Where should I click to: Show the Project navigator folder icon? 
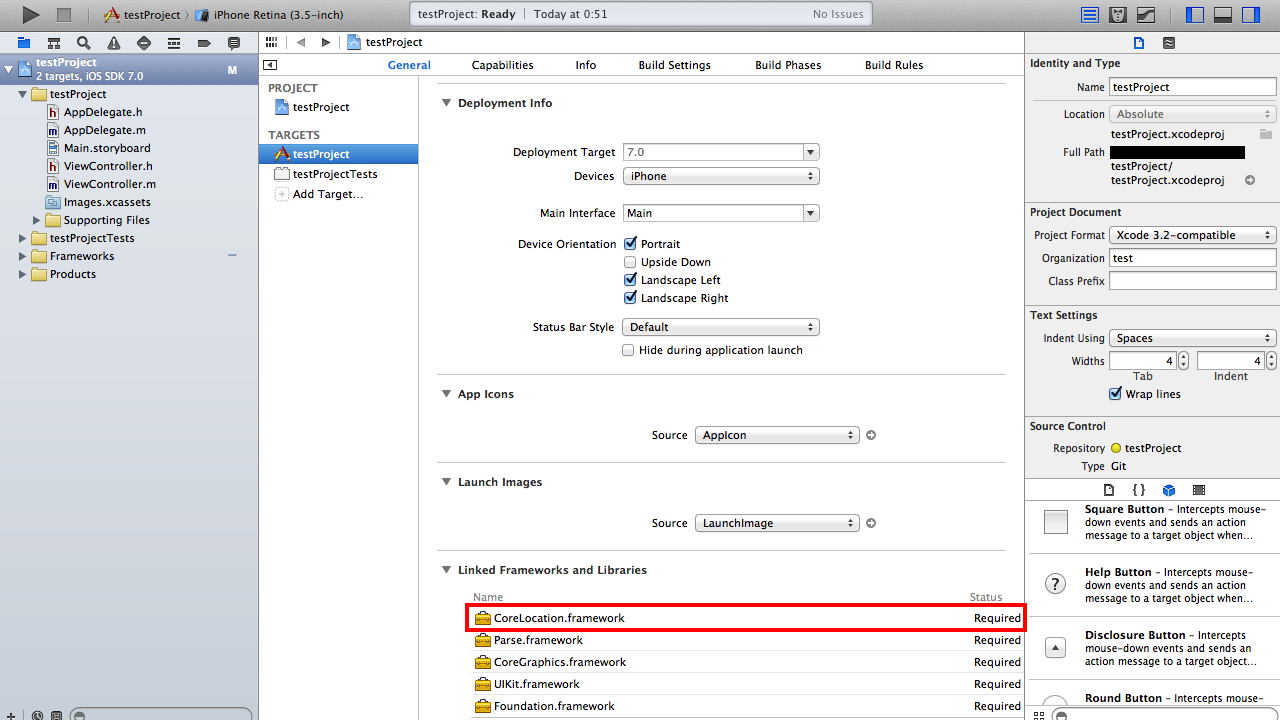(x=24, y=43)
